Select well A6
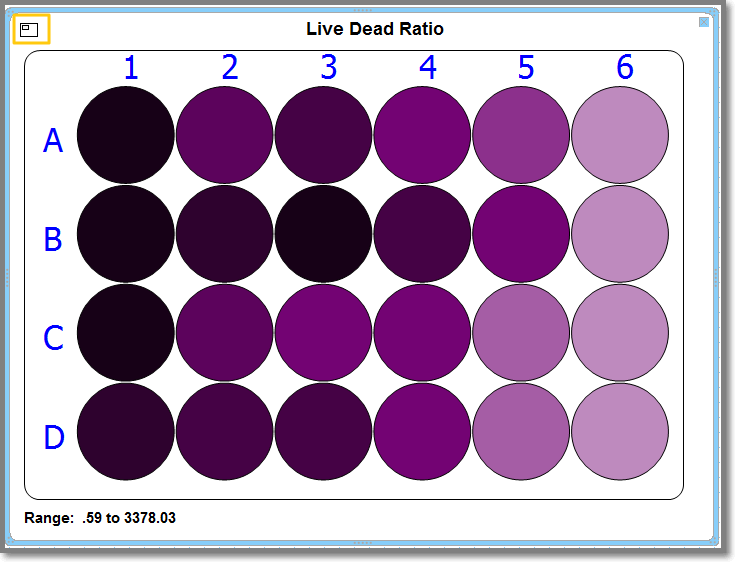The image size is (735, 562). (620, 135)
